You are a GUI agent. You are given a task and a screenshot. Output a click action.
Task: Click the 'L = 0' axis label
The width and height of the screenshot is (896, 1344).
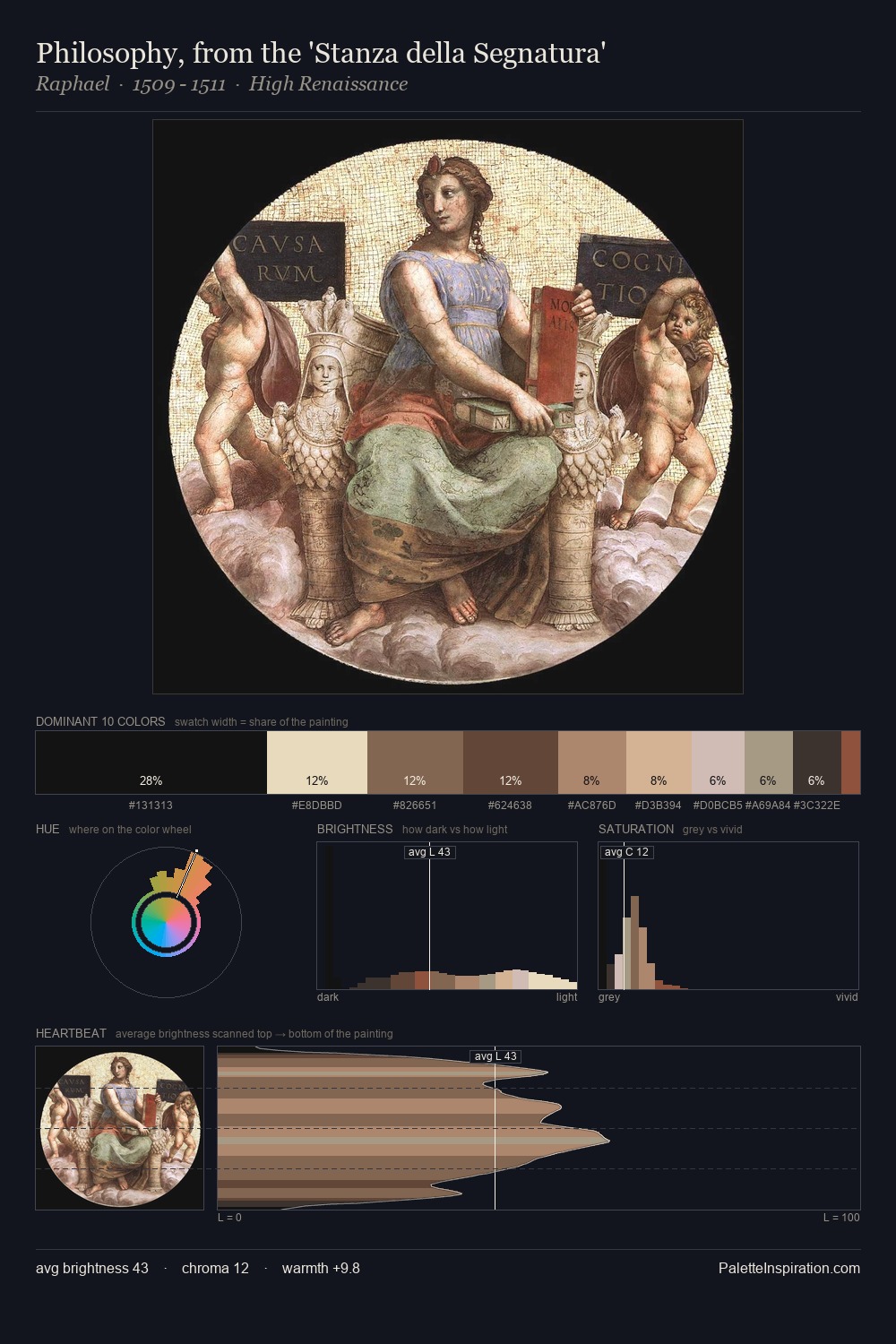pos(229,1218)
